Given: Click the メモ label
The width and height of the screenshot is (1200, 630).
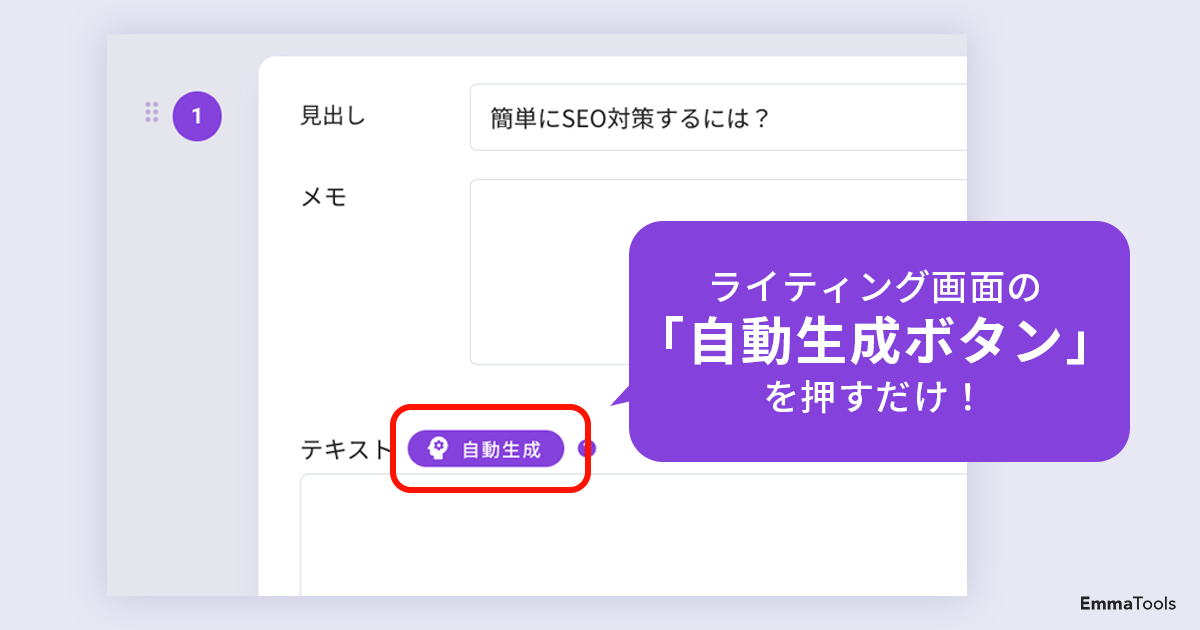Looking at the screenshot, I should (324, 197).
